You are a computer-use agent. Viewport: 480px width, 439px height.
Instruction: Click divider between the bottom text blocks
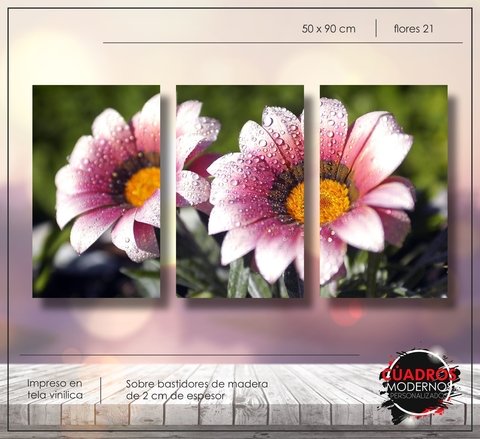(x=101, y=390)
